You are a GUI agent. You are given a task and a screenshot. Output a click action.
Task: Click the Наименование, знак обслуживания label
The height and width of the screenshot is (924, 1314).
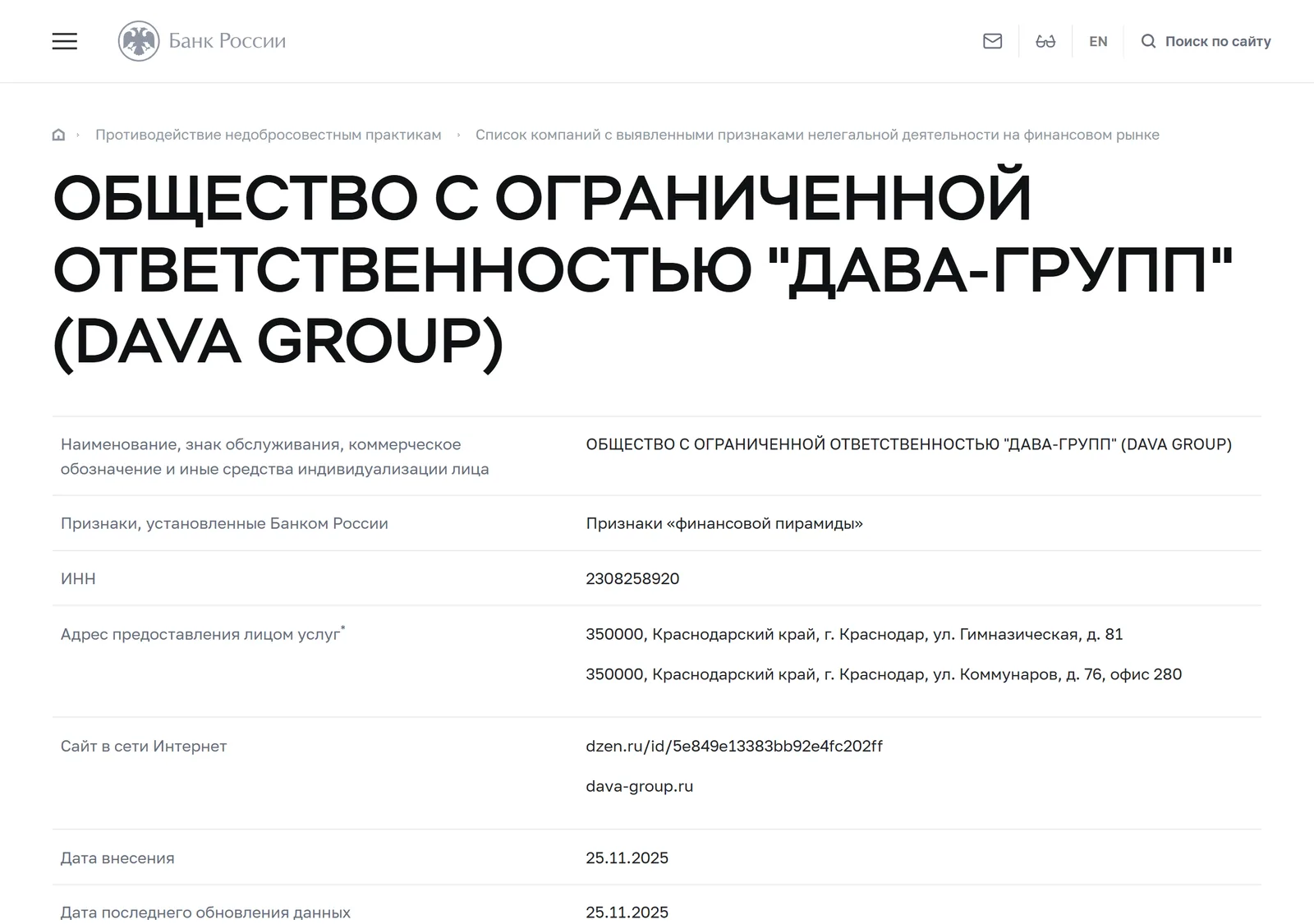274,457
